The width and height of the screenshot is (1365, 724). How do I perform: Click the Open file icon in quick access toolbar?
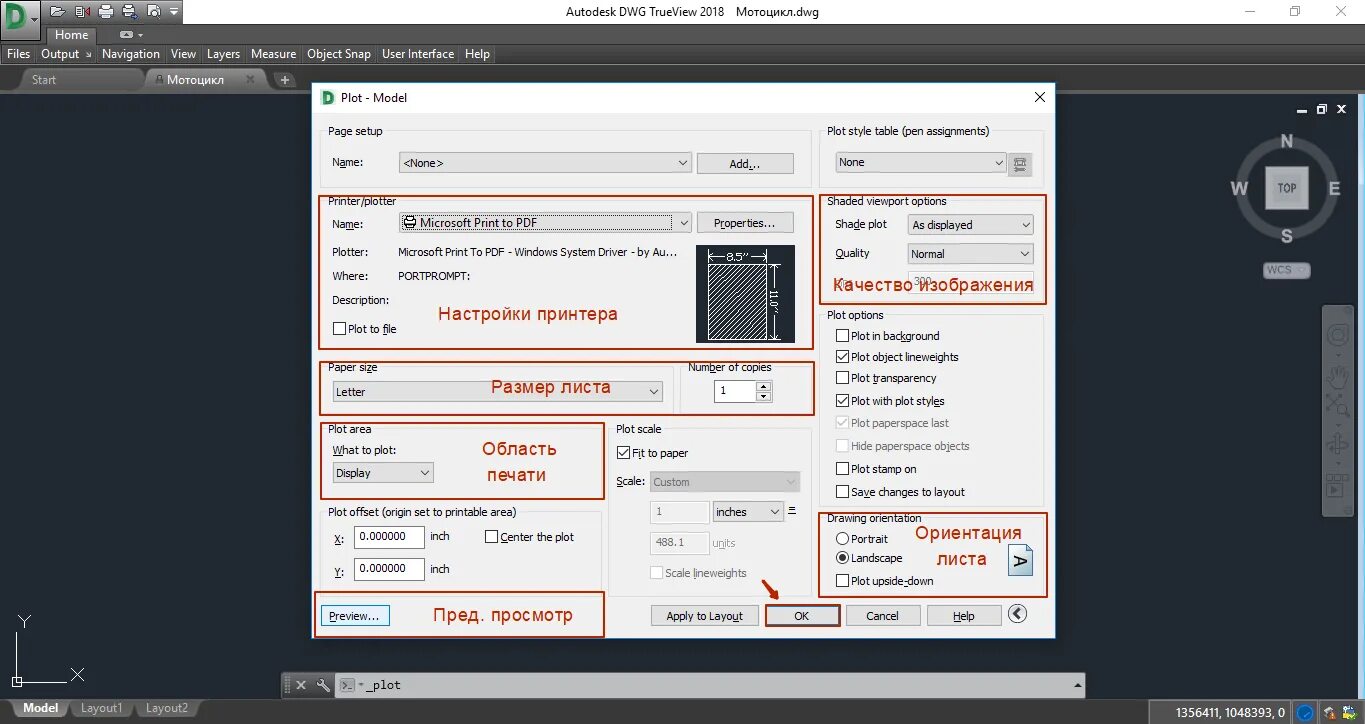pyautogui.click(x=57, y=11)
